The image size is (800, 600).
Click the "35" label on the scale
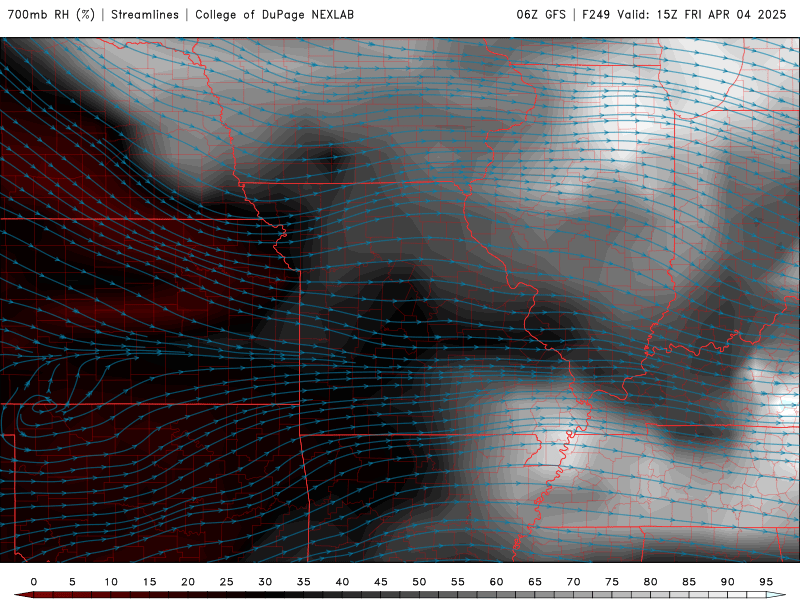304,582
